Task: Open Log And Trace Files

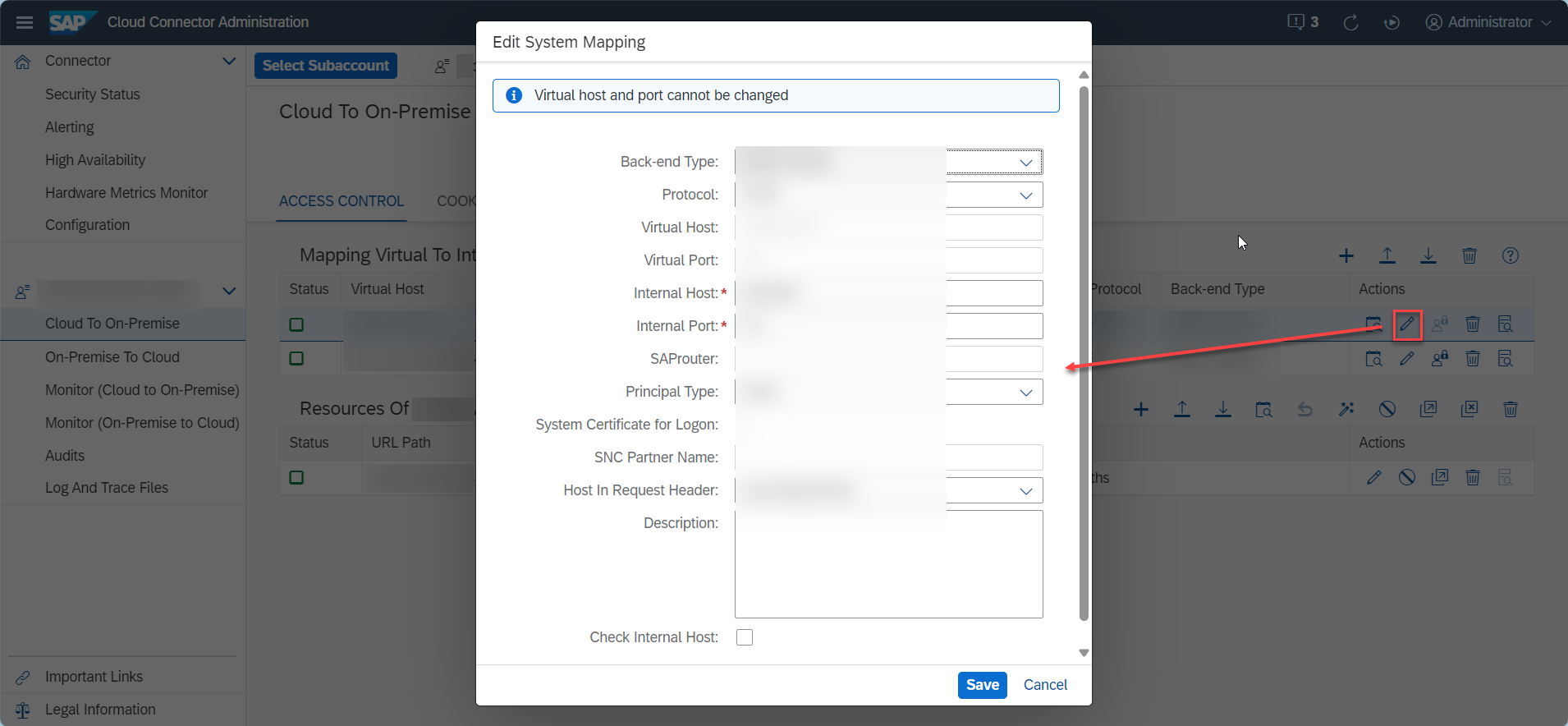Action: click(107, 488)
